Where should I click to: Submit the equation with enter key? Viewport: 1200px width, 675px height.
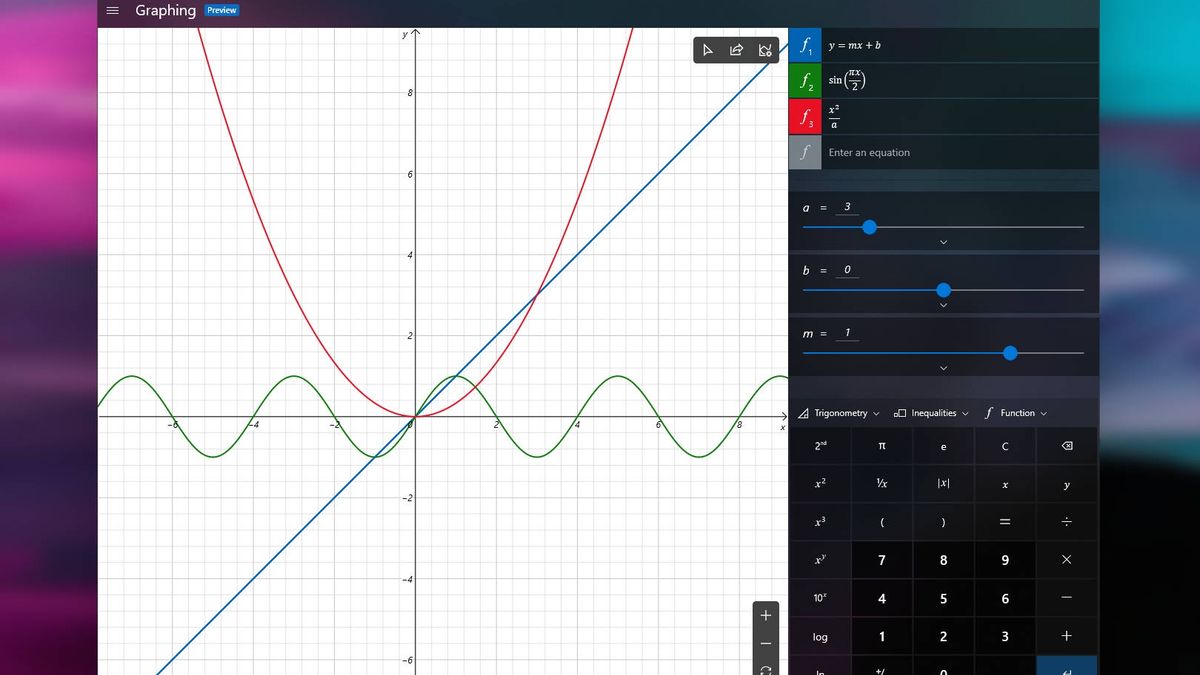(1066, 666)
